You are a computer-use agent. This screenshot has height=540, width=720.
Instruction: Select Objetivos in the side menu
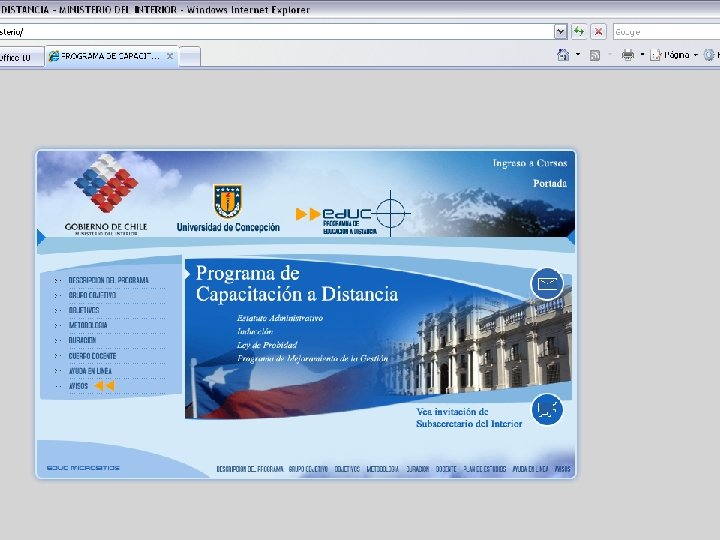84,310
